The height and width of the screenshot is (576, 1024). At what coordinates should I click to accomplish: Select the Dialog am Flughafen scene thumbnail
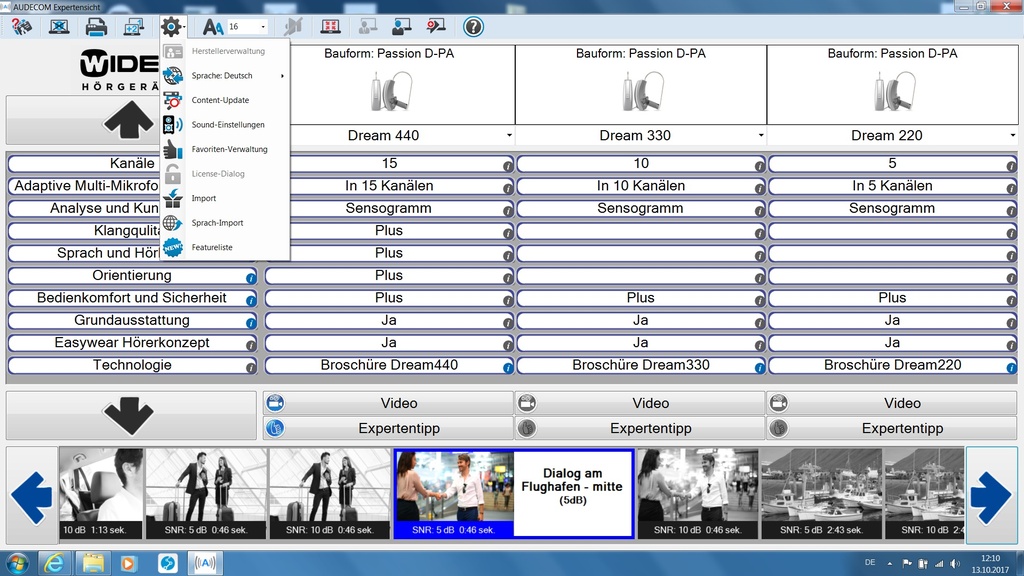(x=513, y=493)
